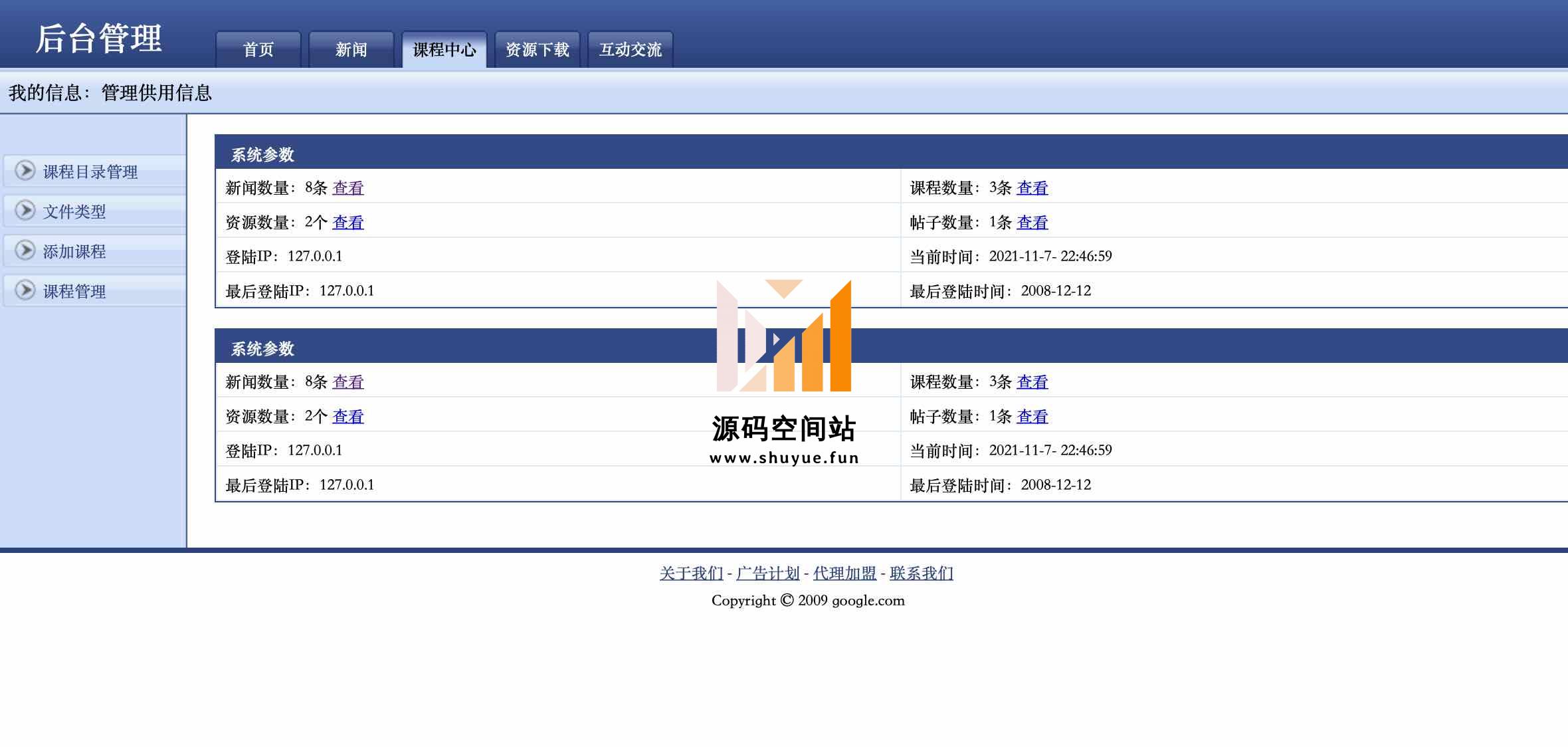
Task: Click the 后台管理 site title
Action: 98,38
